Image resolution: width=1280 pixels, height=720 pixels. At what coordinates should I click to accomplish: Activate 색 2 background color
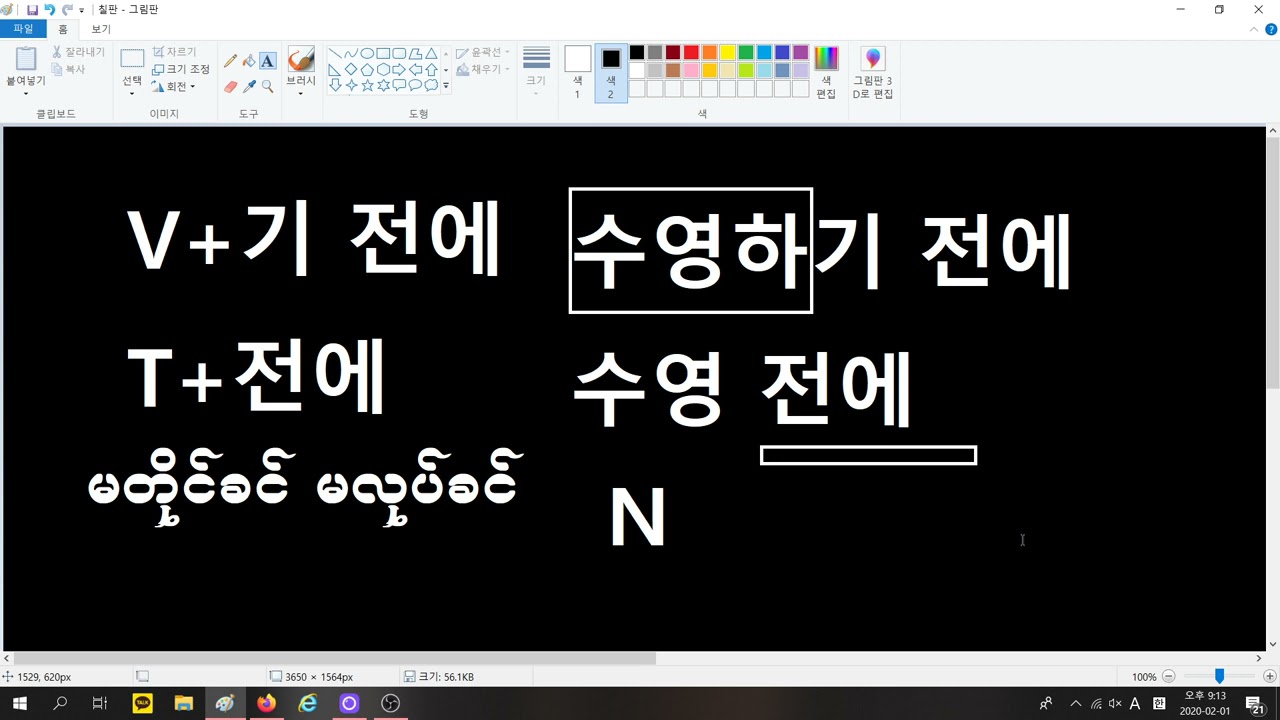(x=611, y=72)
